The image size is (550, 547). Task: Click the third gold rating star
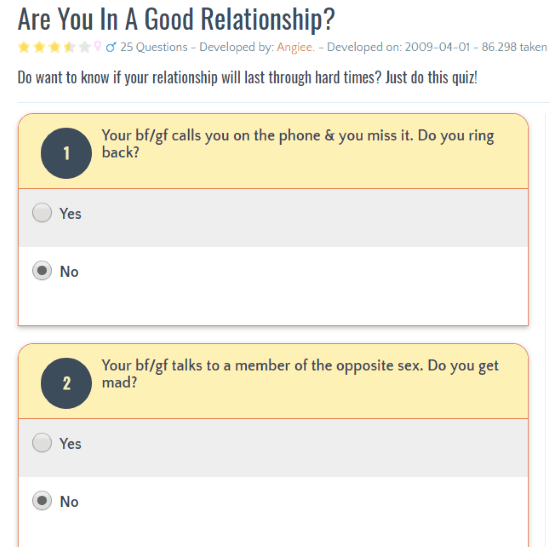tap(55, 47)
